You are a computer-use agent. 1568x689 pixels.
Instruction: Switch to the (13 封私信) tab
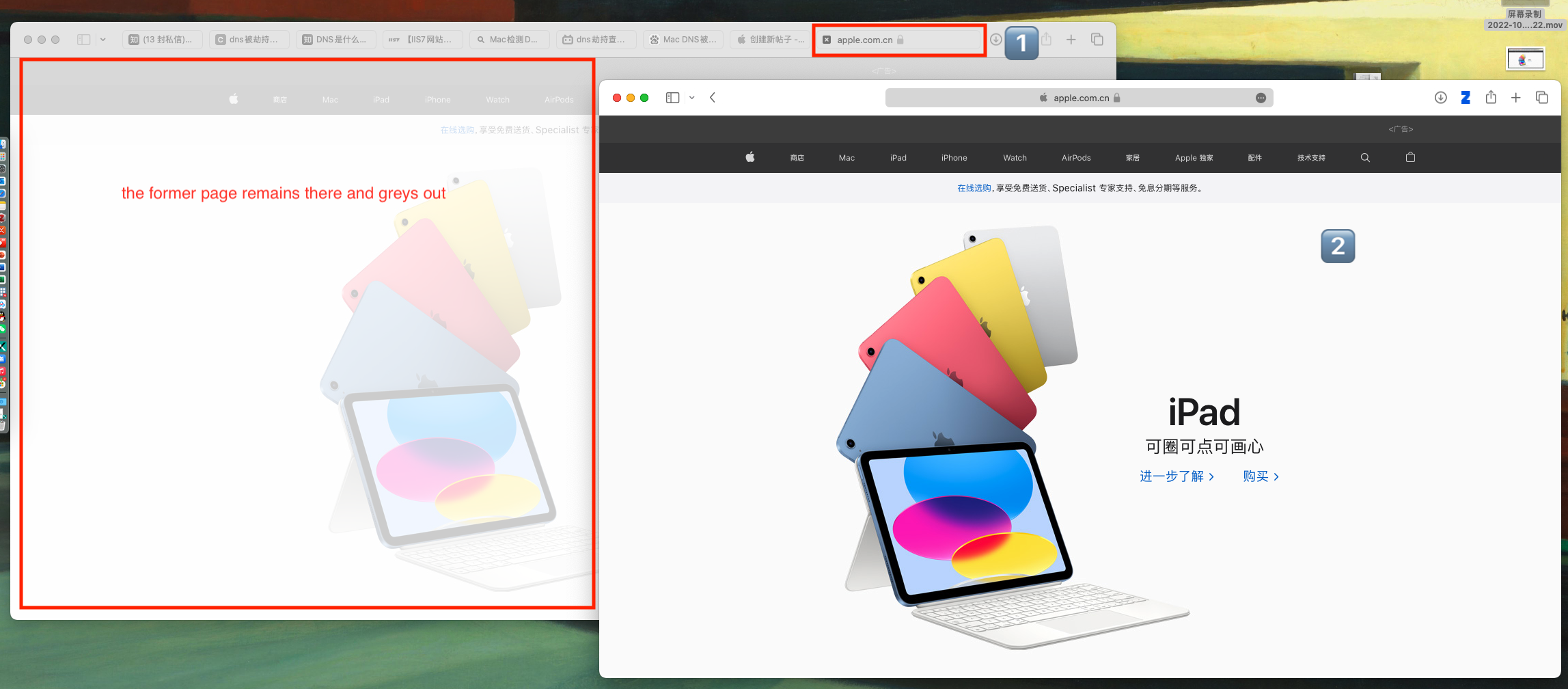pyautogui.click(x=163, y=40)
